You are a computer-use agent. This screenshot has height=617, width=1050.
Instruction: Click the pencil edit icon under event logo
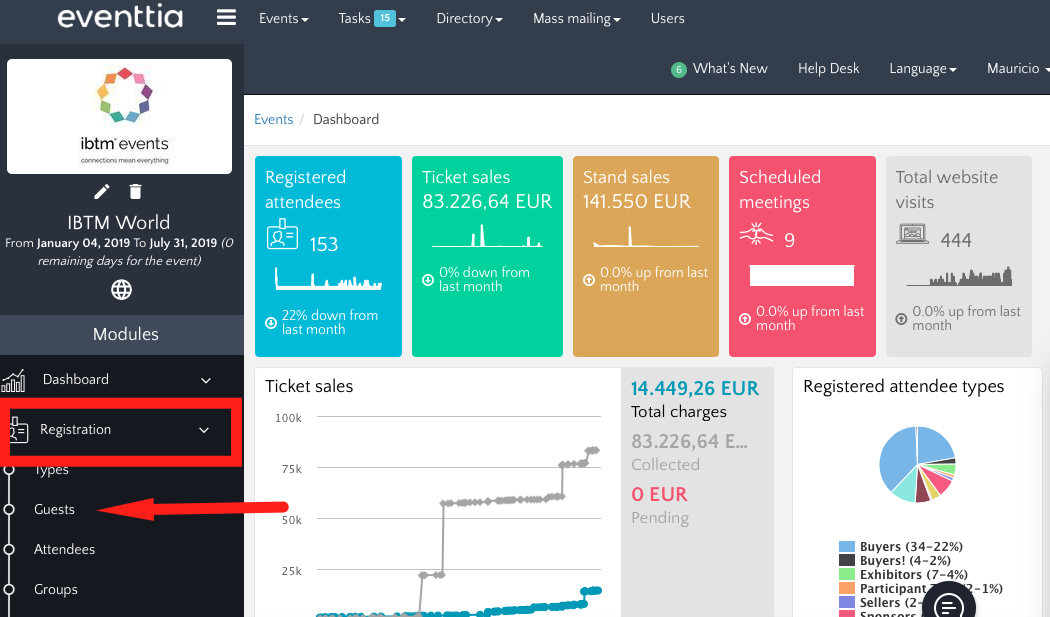point(102,191)
